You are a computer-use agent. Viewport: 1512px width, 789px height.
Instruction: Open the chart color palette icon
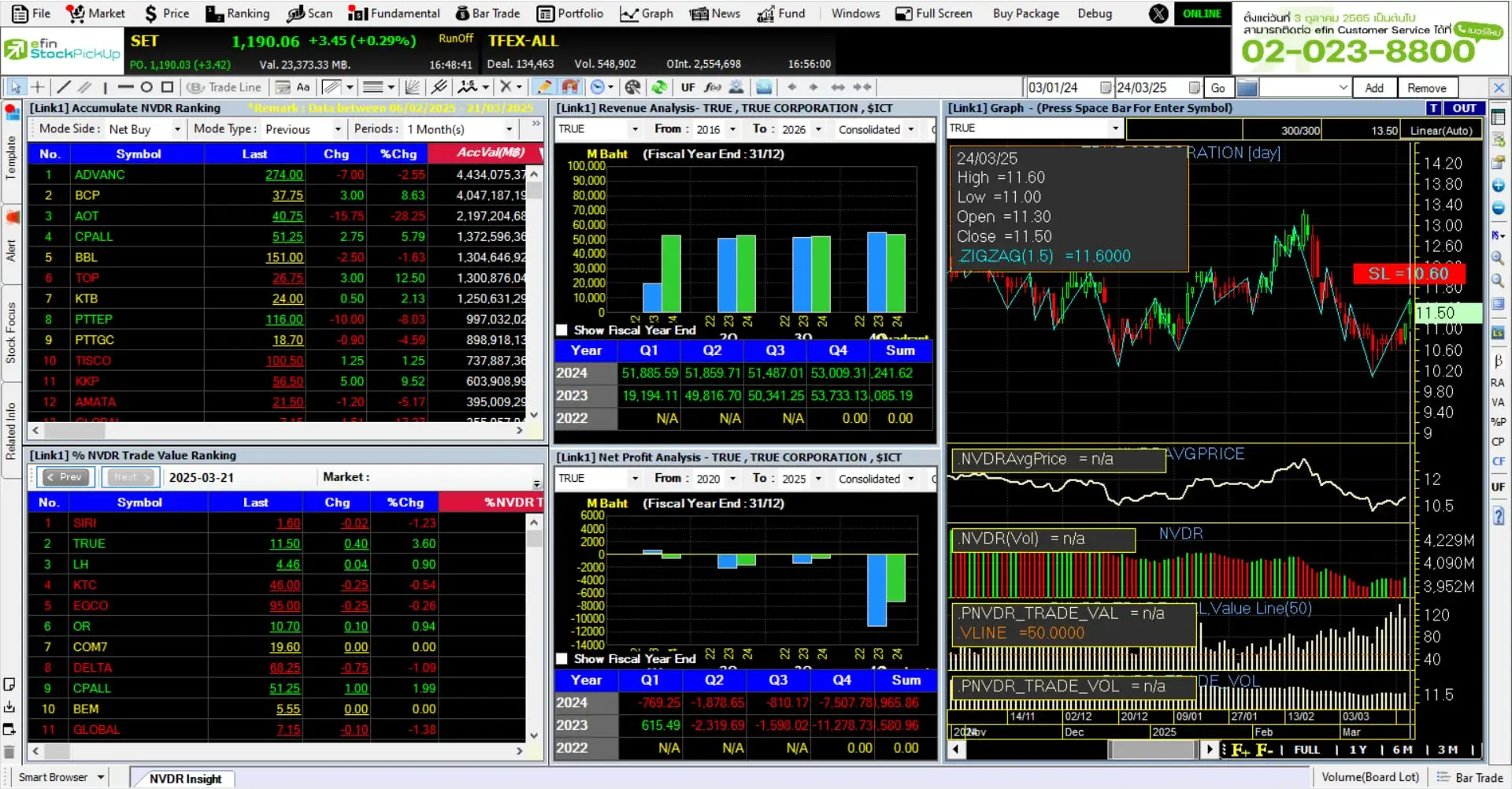coord(632,87)
